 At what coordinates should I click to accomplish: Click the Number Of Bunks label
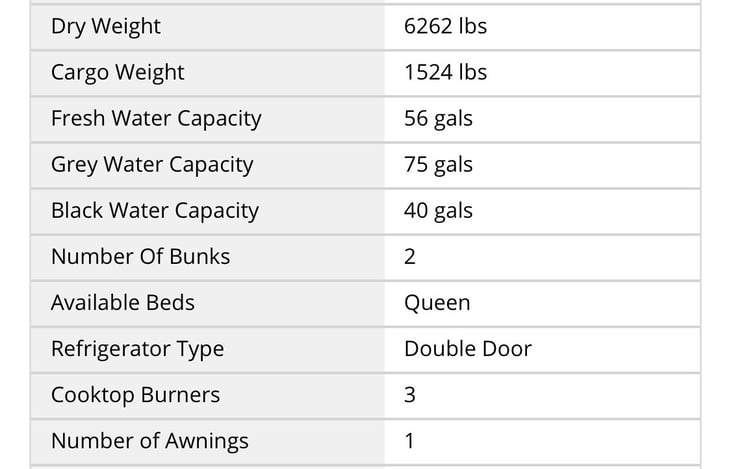(141, 257)
